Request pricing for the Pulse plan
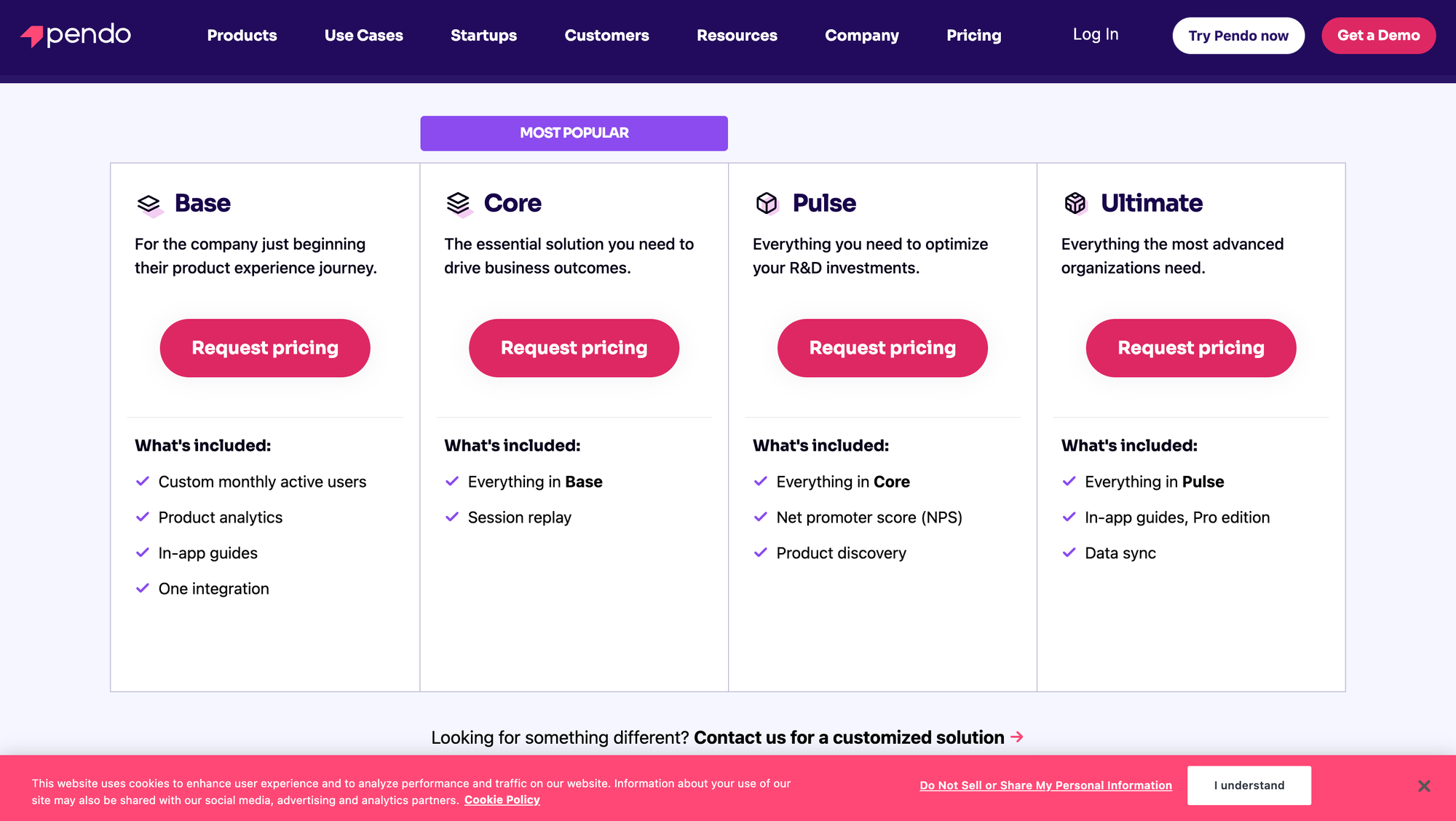Image resolution: width=1456 pixels, height=821 pixels. point(882,348)
